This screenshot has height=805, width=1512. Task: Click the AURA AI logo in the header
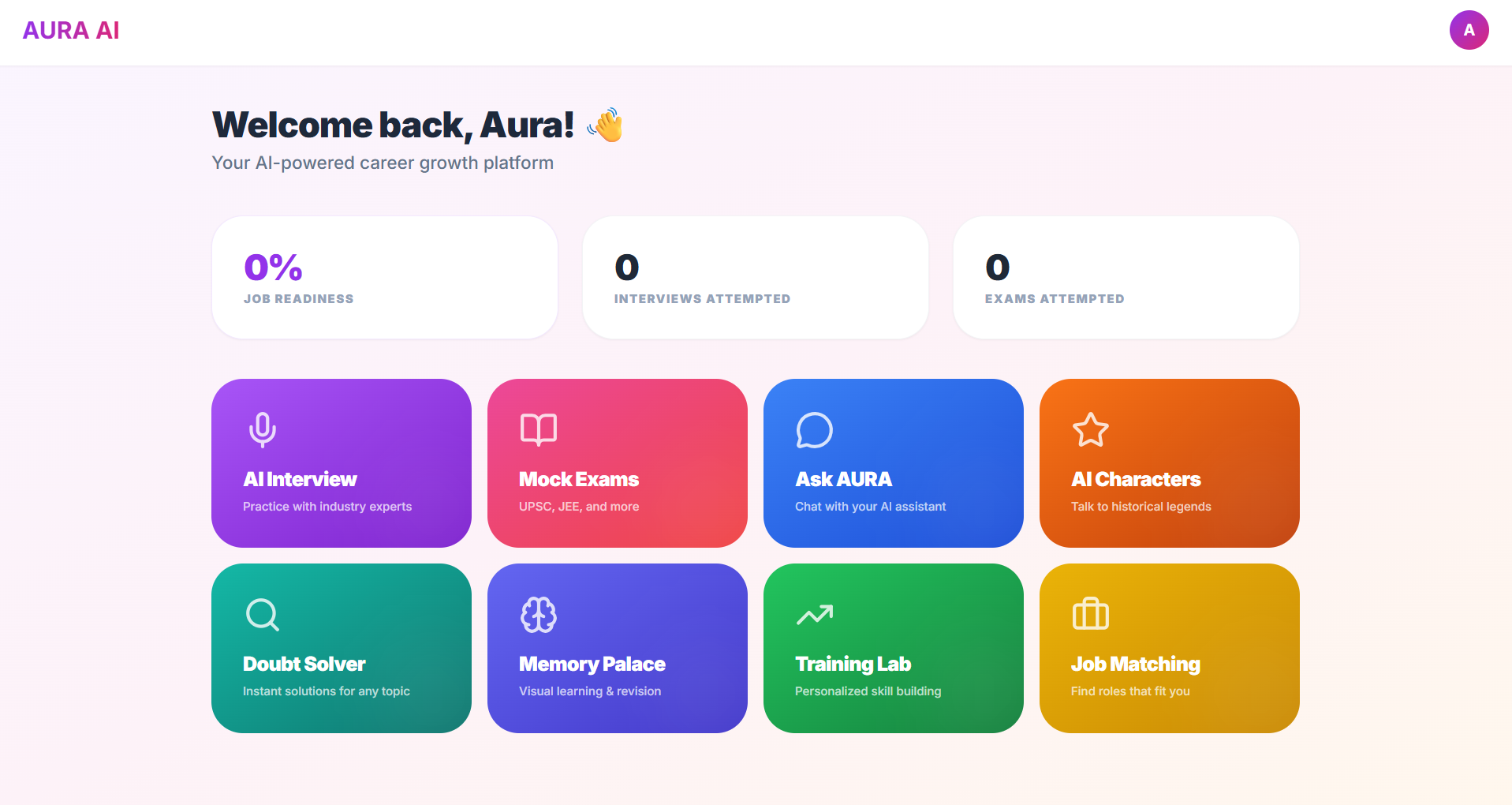click(71, 30)
